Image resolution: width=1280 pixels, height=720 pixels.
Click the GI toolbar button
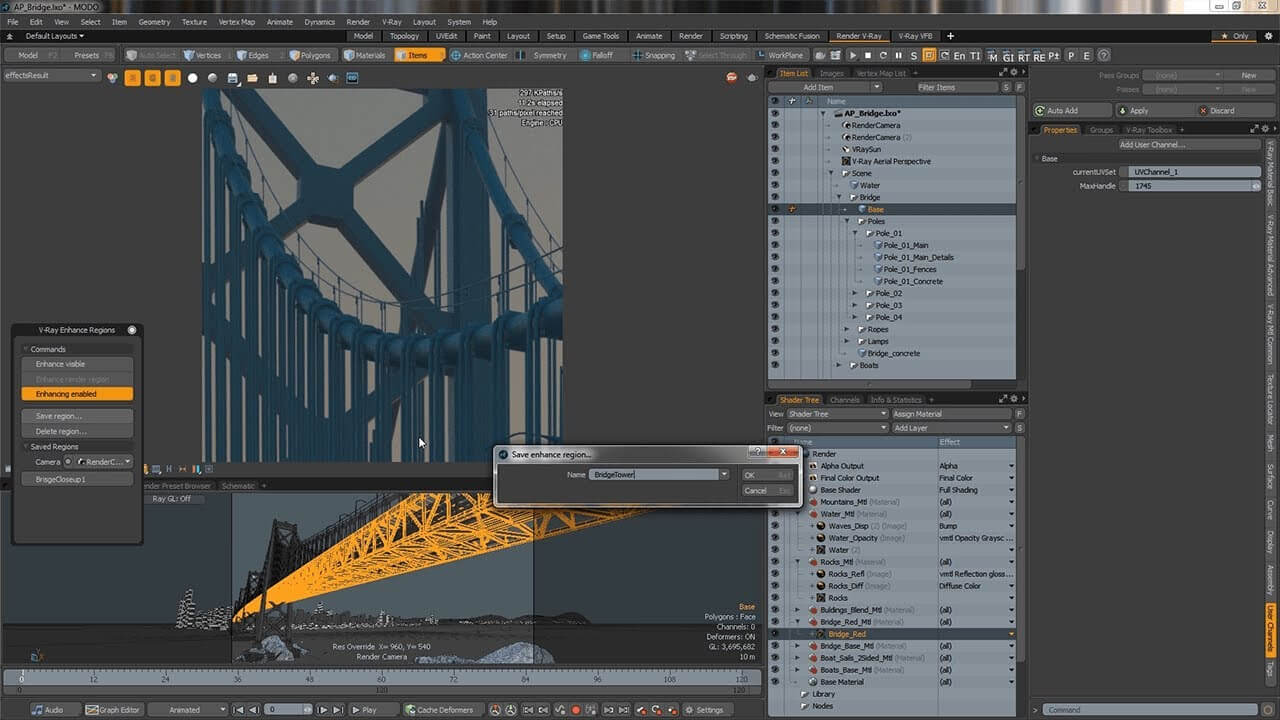coord(1008,56)
